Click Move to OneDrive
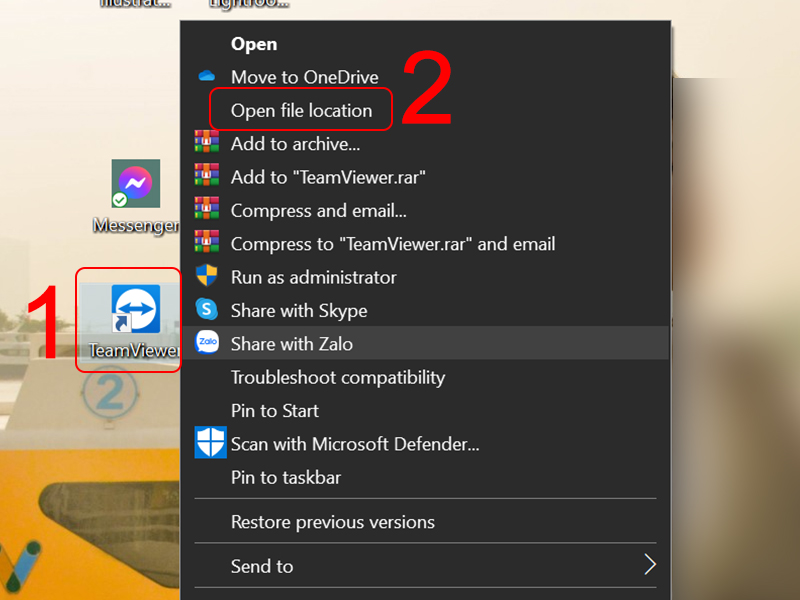Image resolution: width=800 pixels, height=600 pixels. tap(303, 76)
